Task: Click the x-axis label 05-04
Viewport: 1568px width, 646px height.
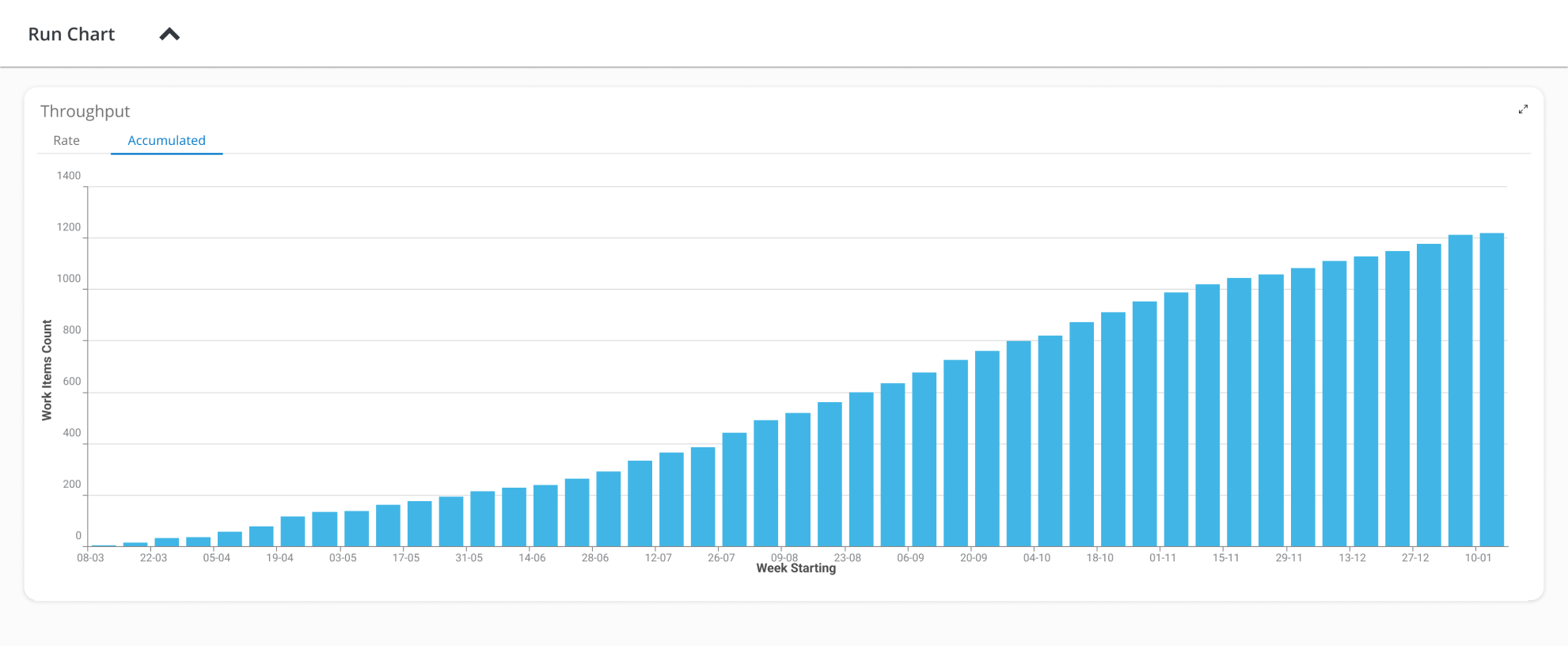Action: (217, 558)
